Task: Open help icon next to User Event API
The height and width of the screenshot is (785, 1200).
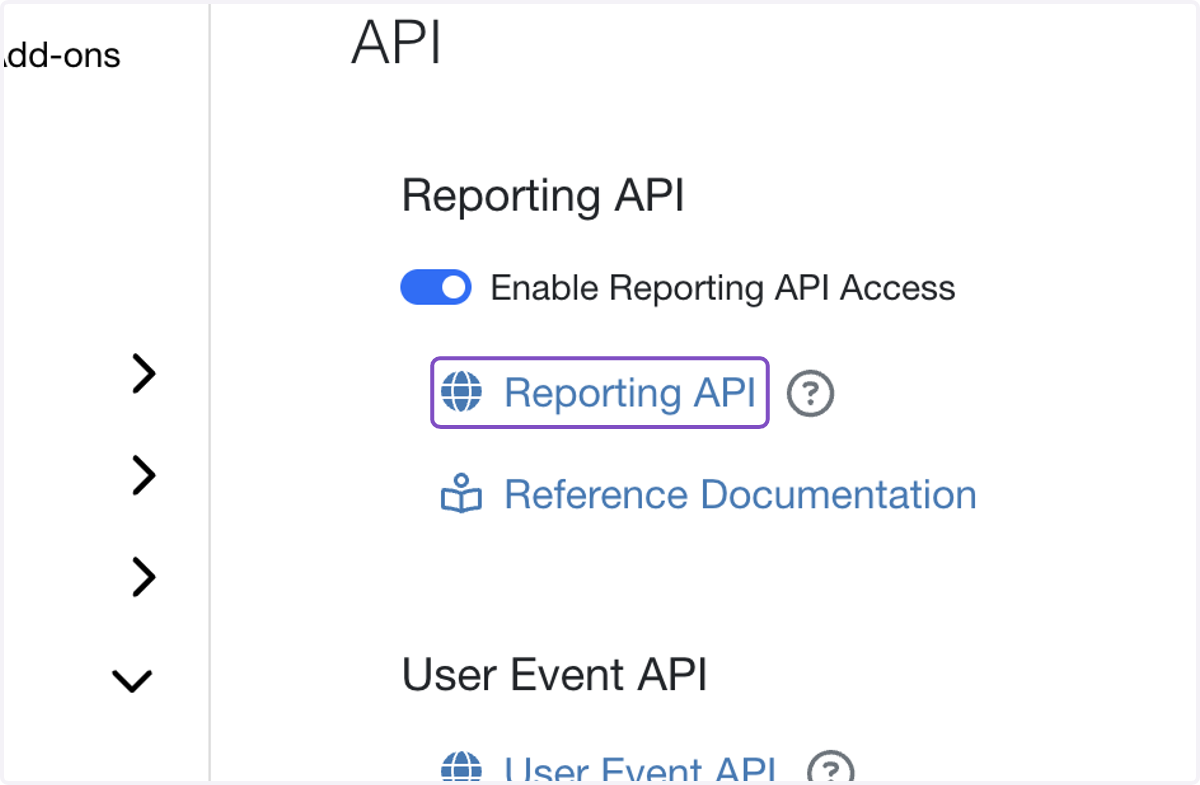Action: (830, 768)
